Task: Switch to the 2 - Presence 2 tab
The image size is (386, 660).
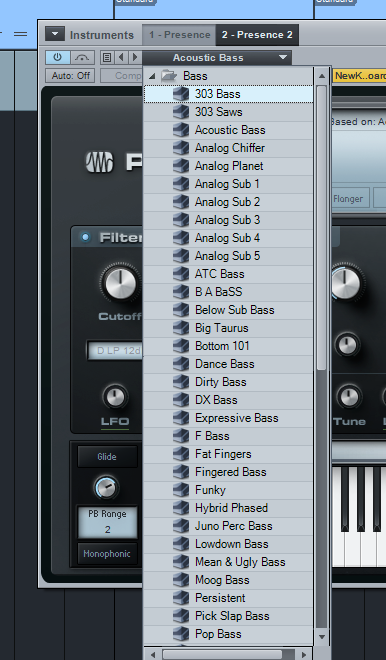Action: click(x=257, y=35)
